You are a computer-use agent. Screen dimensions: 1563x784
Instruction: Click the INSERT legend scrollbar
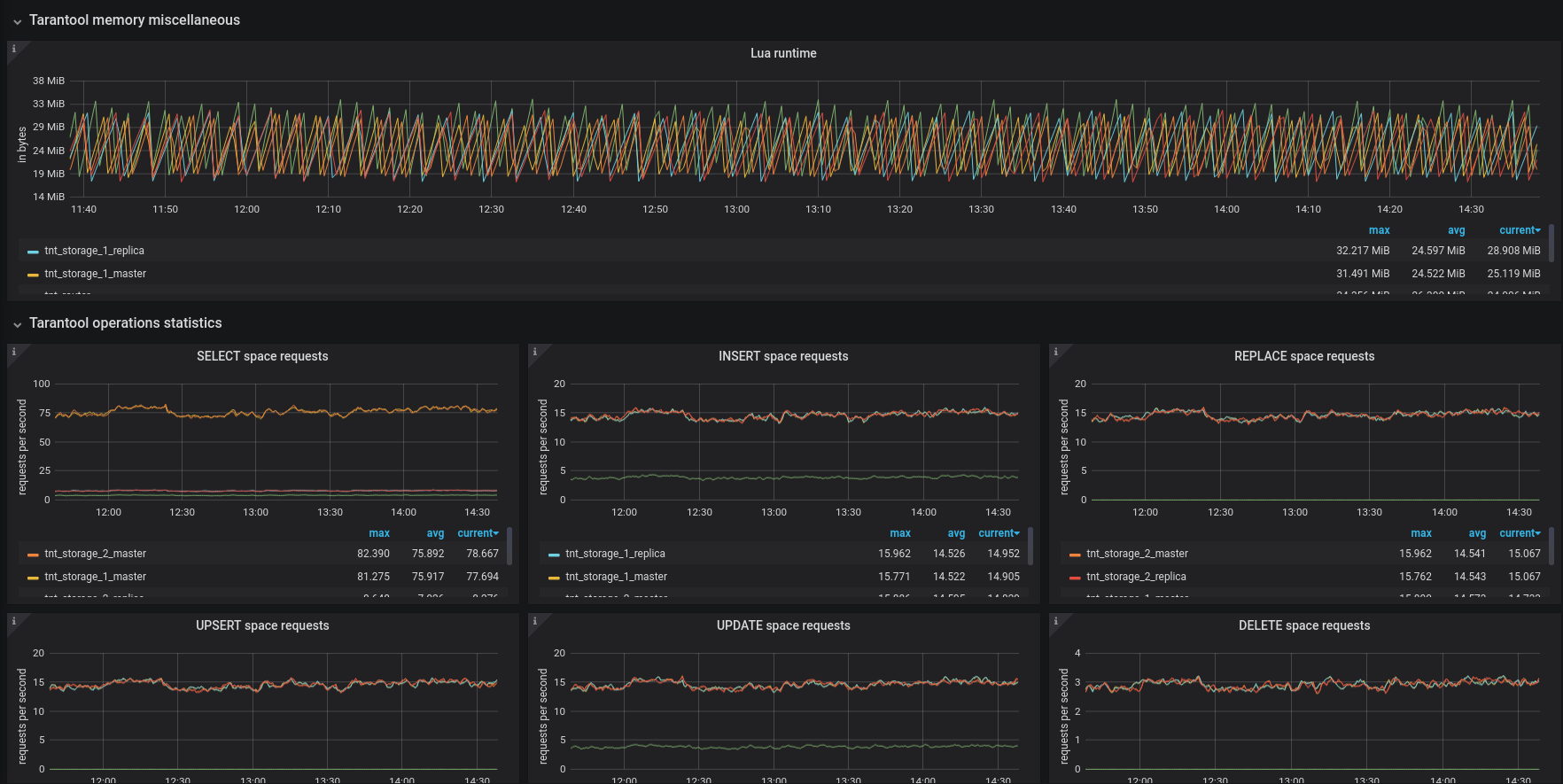coord(1030,546)
